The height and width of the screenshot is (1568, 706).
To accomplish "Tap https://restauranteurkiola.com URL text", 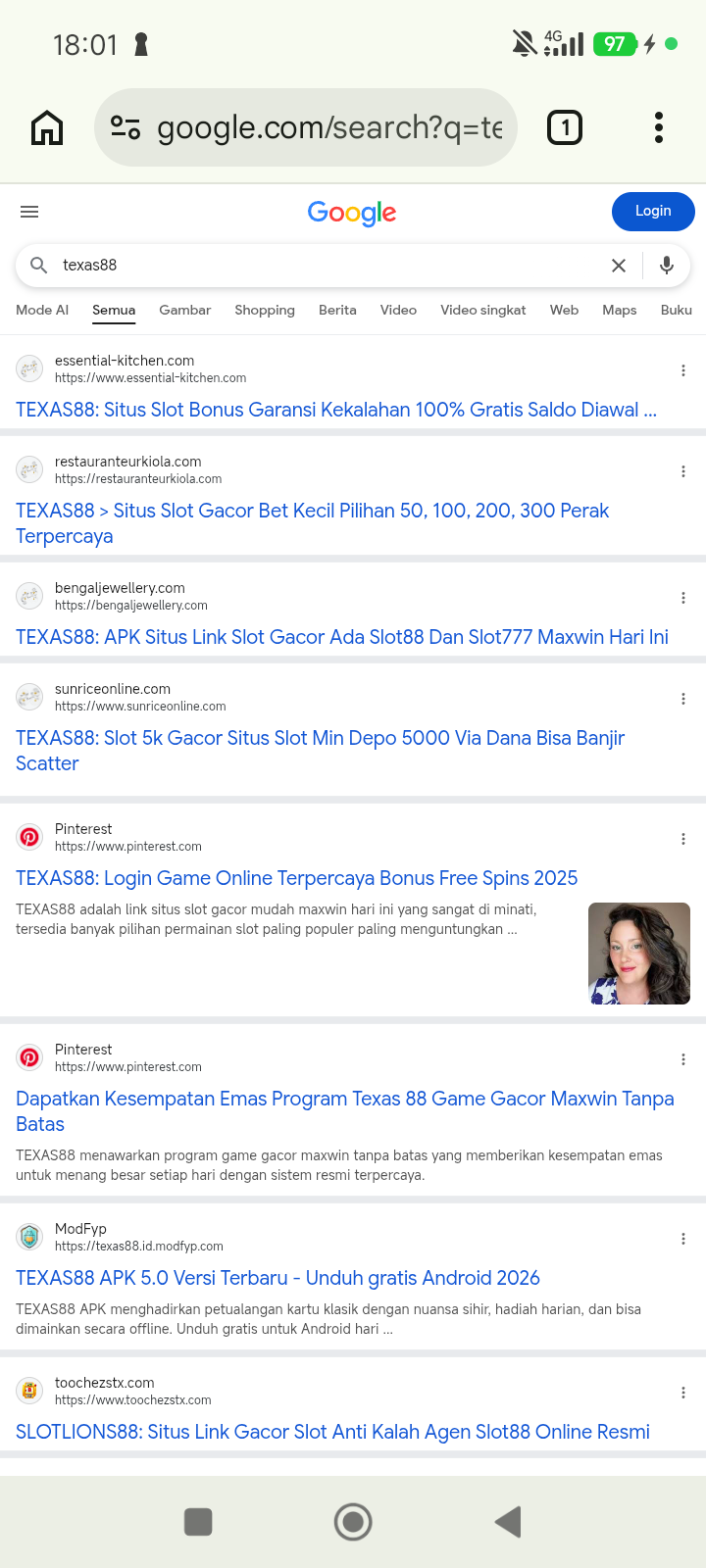I will pos(138,479).
